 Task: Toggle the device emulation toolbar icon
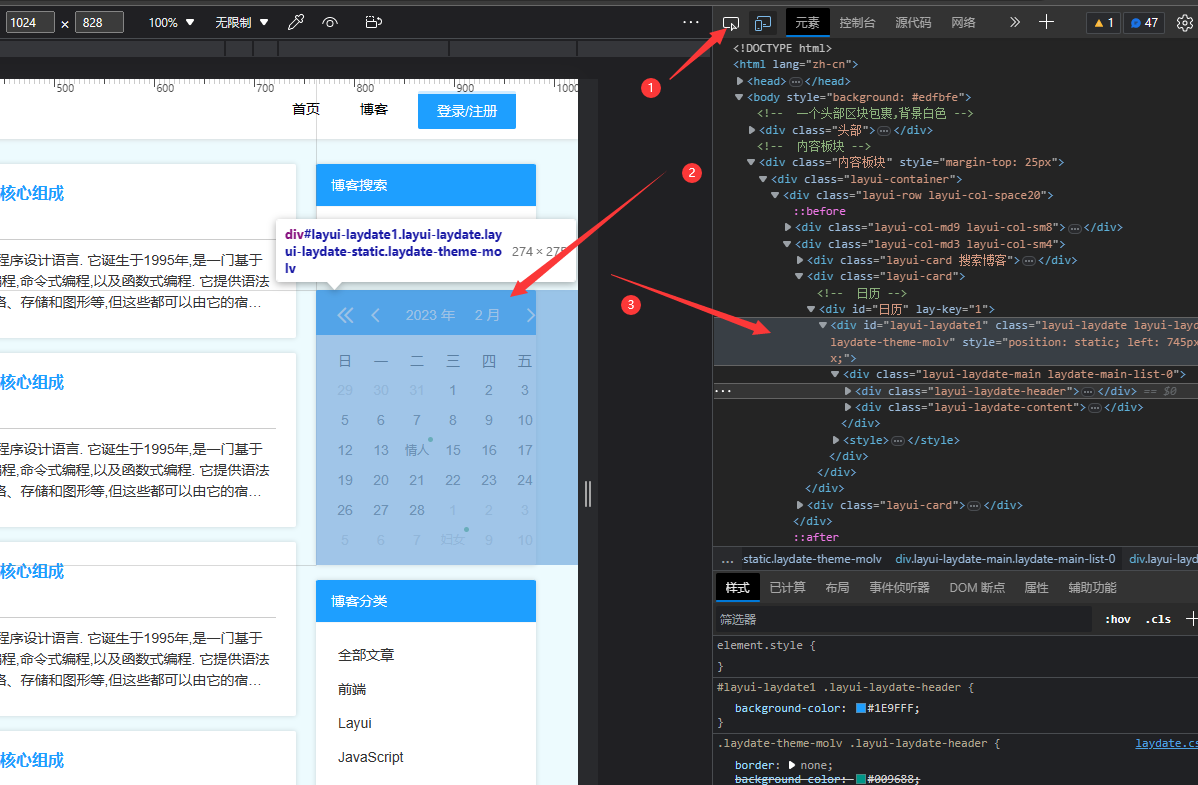pyautogui.click(x=763, y=23)
